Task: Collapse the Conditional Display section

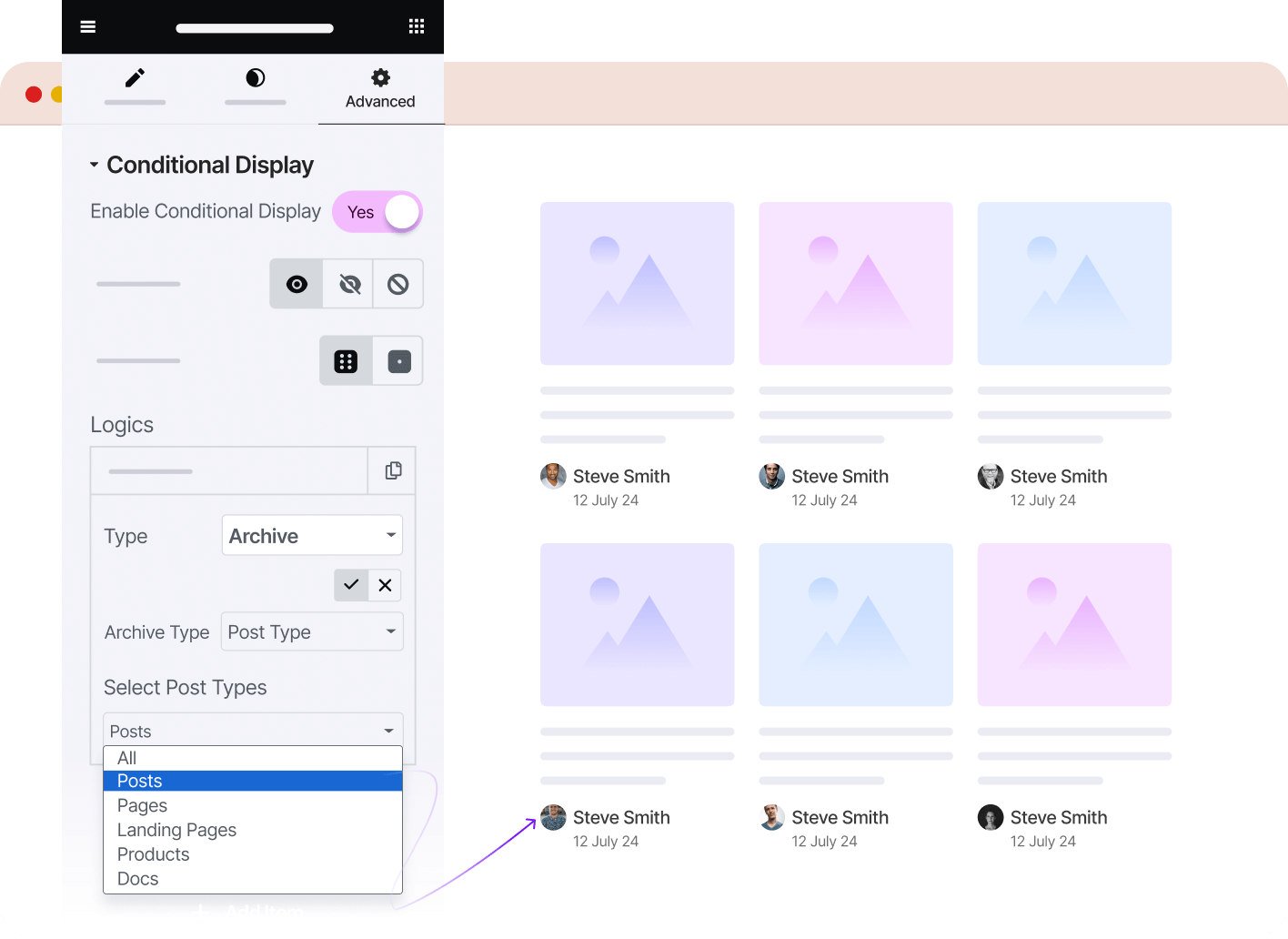Action: [94, 164]
